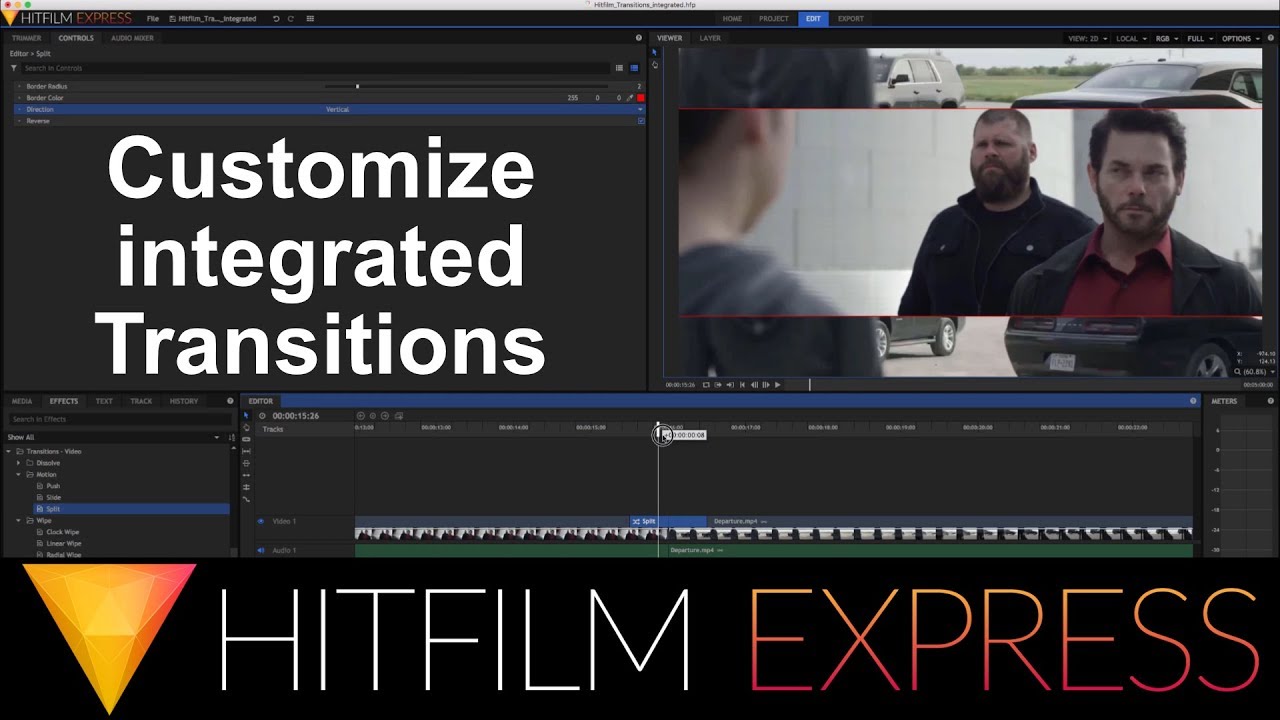
Task: Toggle loop playback in the viewer
Action: (706, 385)
